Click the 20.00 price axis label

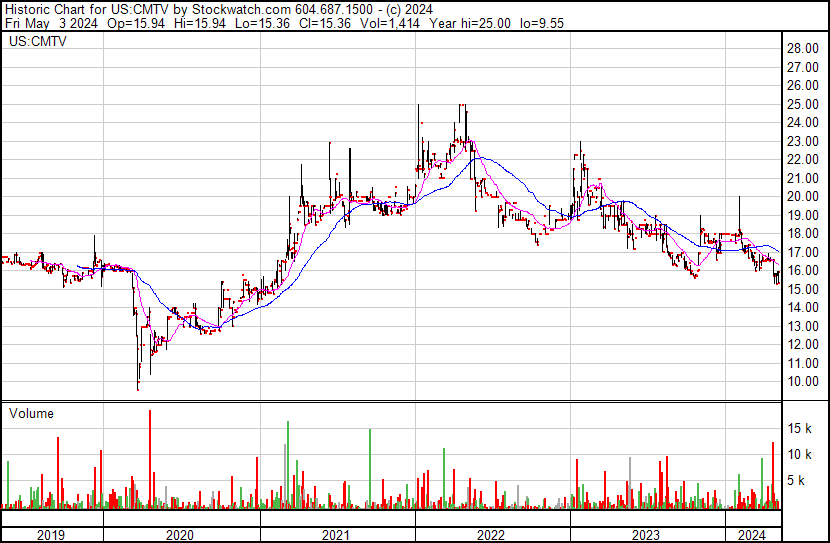pyautogui.click(x=803, y=197)
